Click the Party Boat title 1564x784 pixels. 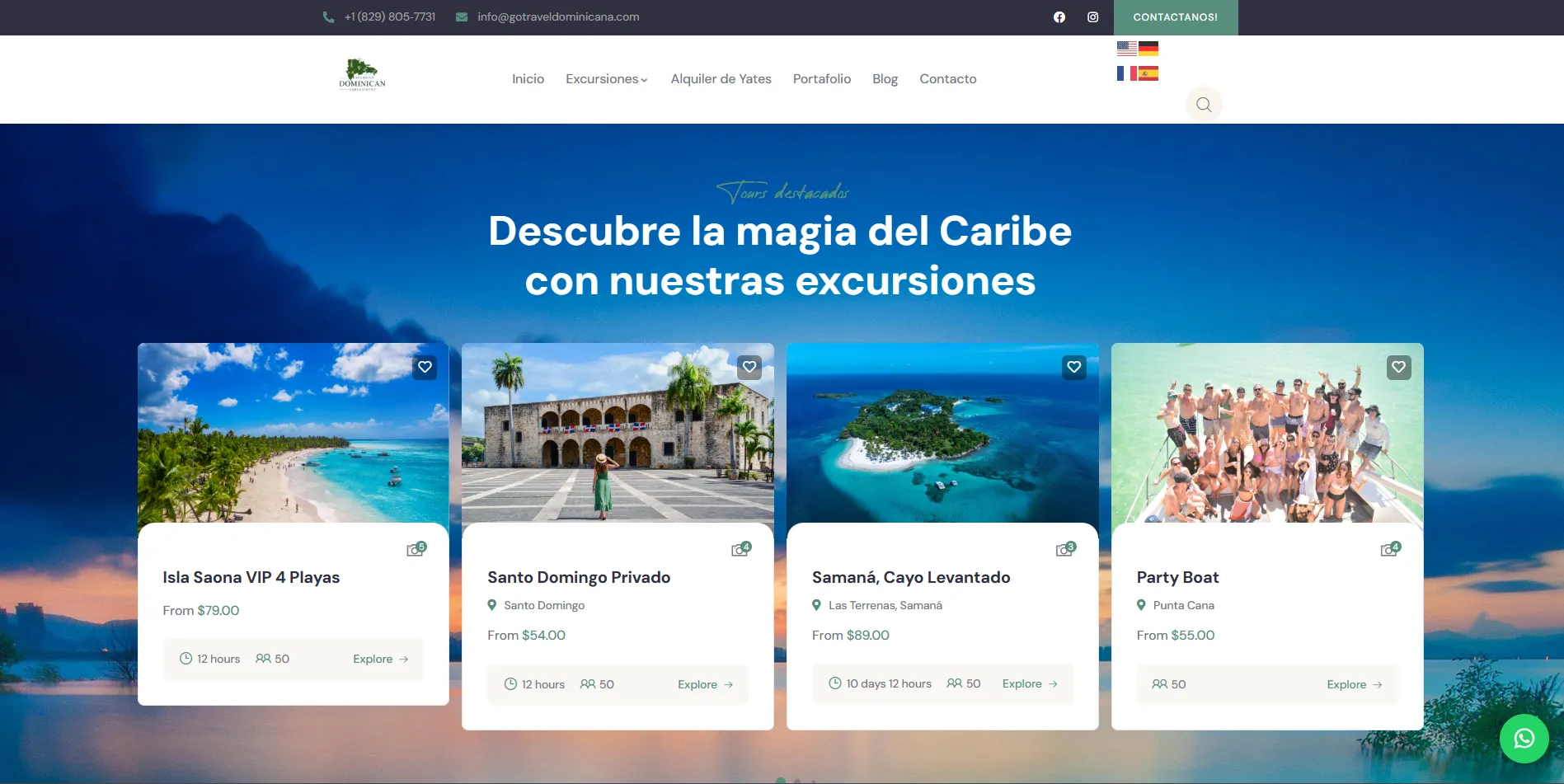click(x=1177, y=578)
